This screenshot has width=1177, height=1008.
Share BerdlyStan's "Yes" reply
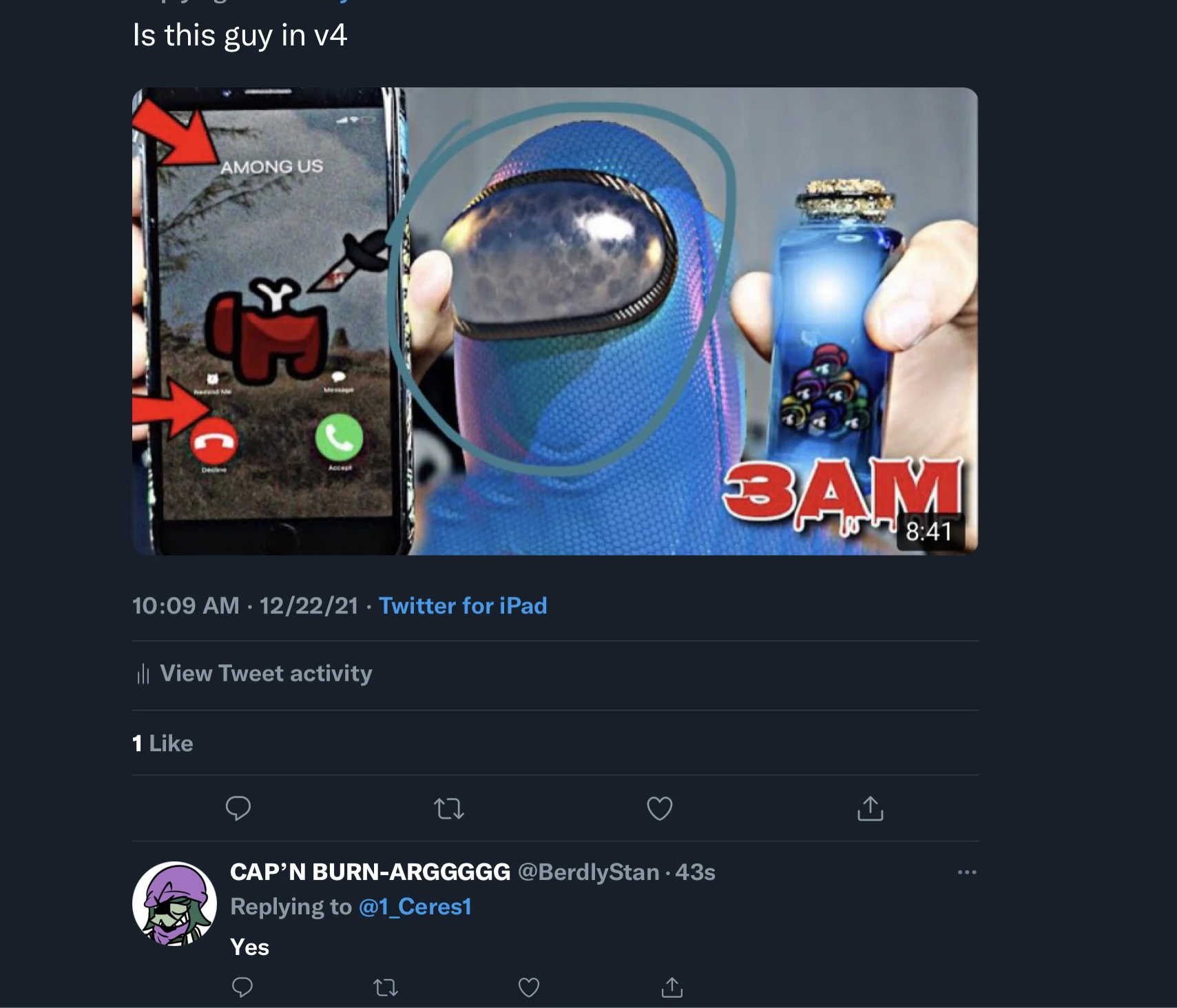click(672, 987)
